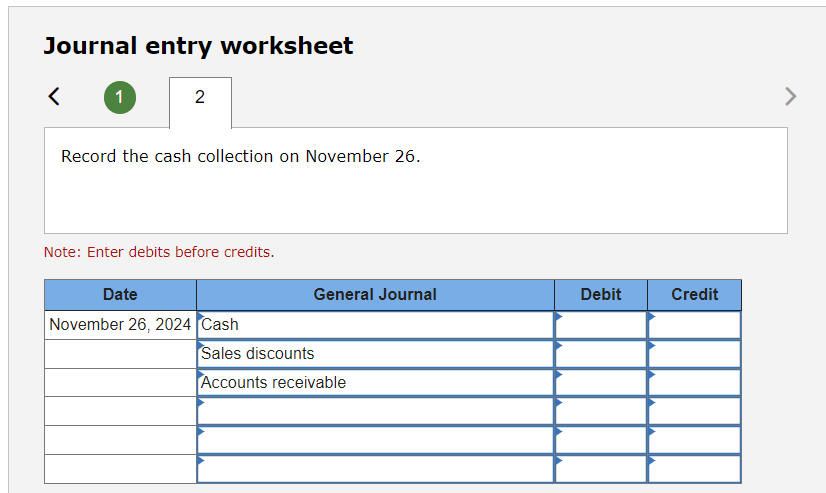Click the 'Enter debits before credits' note
This screenshot has height=493, width=826.
(159, 252)
